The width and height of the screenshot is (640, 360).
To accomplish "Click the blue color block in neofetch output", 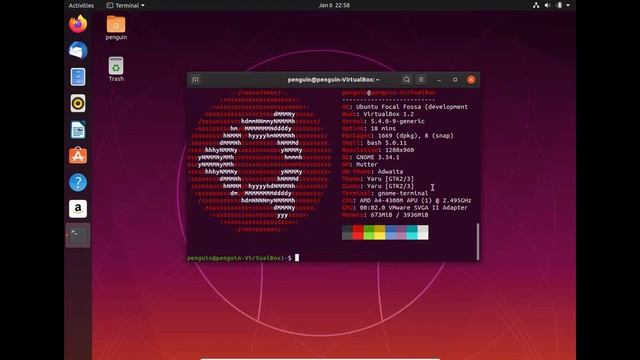I will point(391,233).
